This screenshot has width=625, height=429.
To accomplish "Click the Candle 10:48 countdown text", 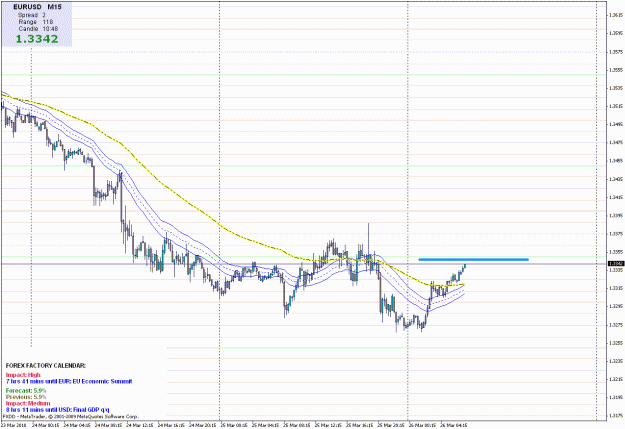I will click(x=38, y=29).
